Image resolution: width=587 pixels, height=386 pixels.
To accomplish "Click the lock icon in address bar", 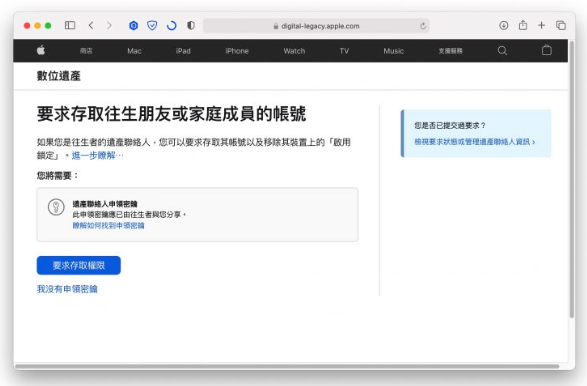I will (x=276, y=26).
